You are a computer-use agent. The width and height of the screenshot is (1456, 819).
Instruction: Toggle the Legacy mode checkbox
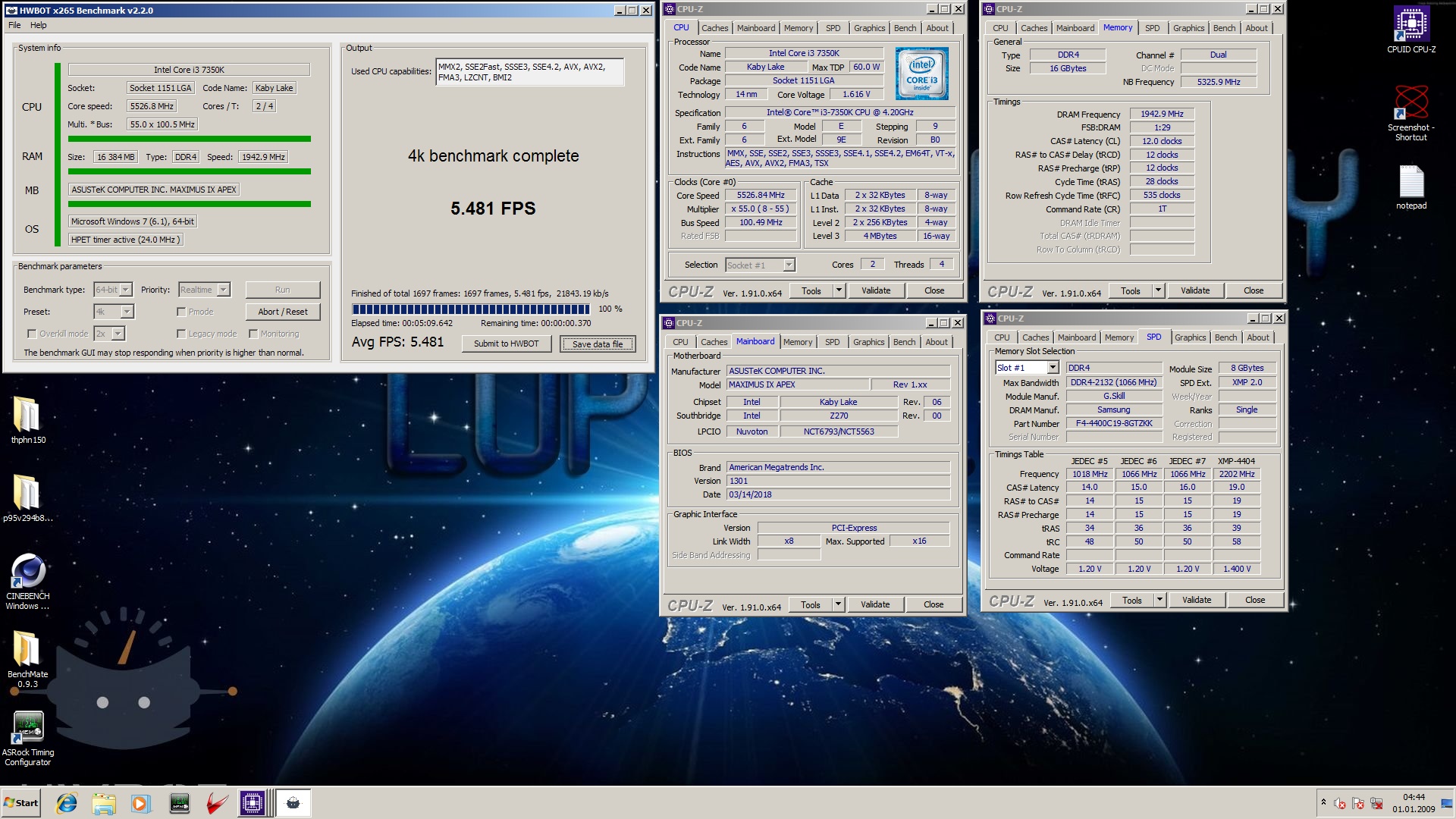[181, 334]
